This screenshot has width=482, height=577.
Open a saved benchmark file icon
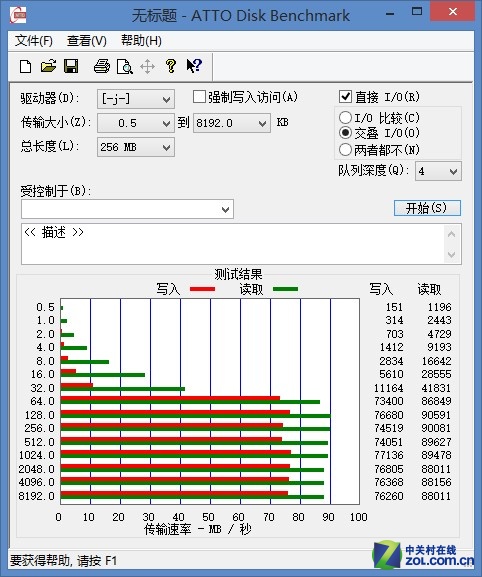[48, 66]
